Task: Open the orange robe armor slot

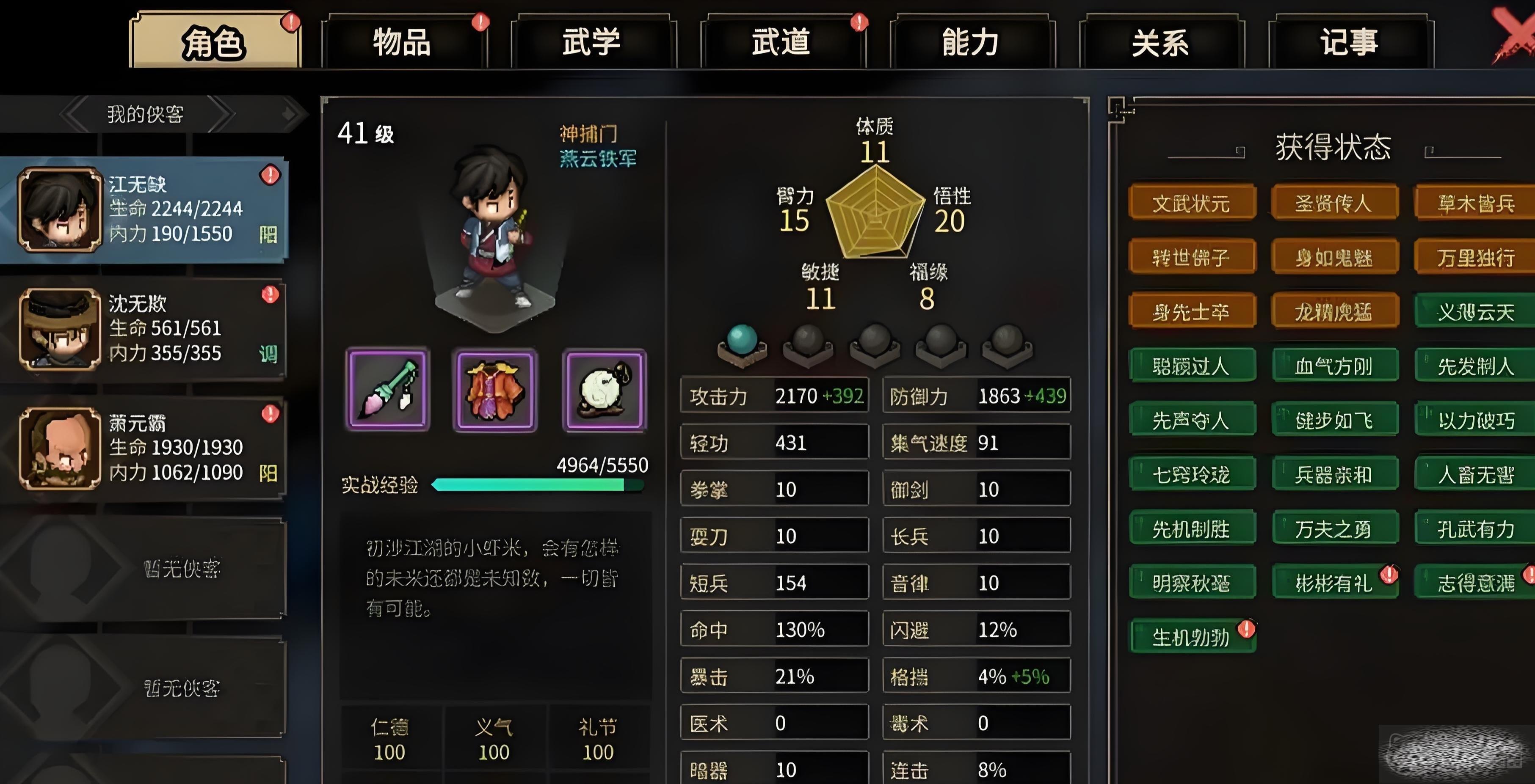Action: click(494, 390)
